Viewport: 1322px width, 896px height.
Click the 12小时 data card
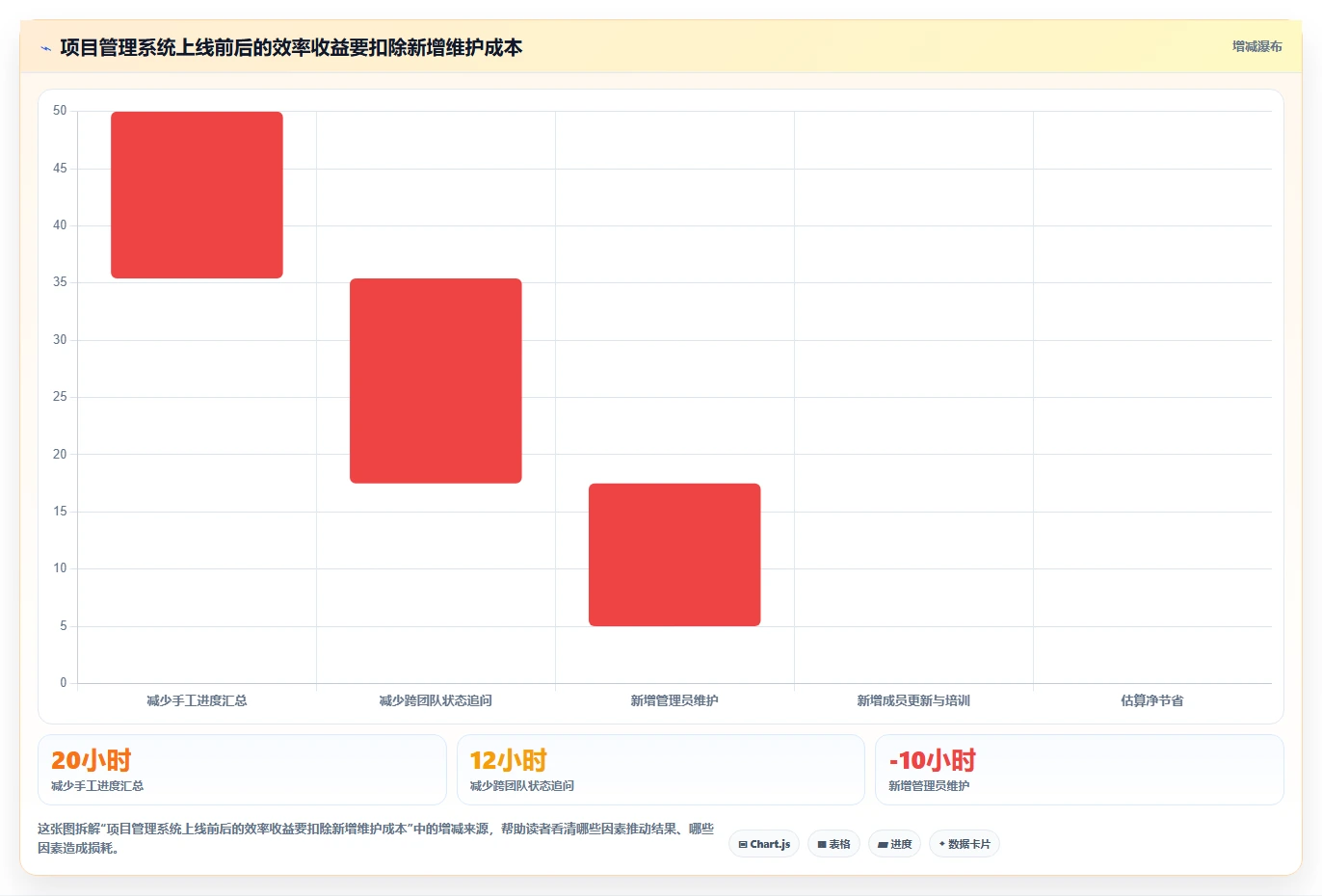pos(661,770)
